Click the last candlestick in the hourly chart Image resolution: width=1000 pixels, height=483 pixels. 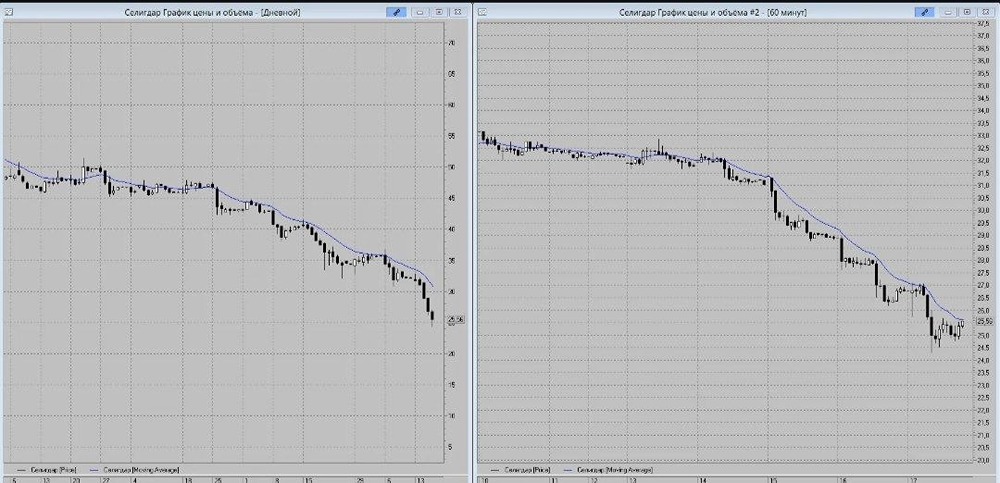[x=962, y=325]
